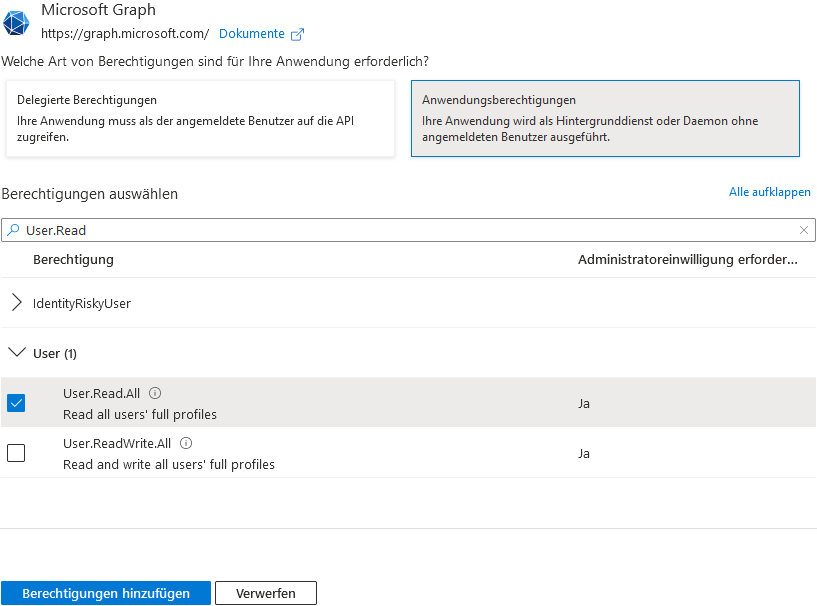Expand the IdentityRiskyUser group chevron
The height and width of the screenshot is (606, 817).
(17, 302)
